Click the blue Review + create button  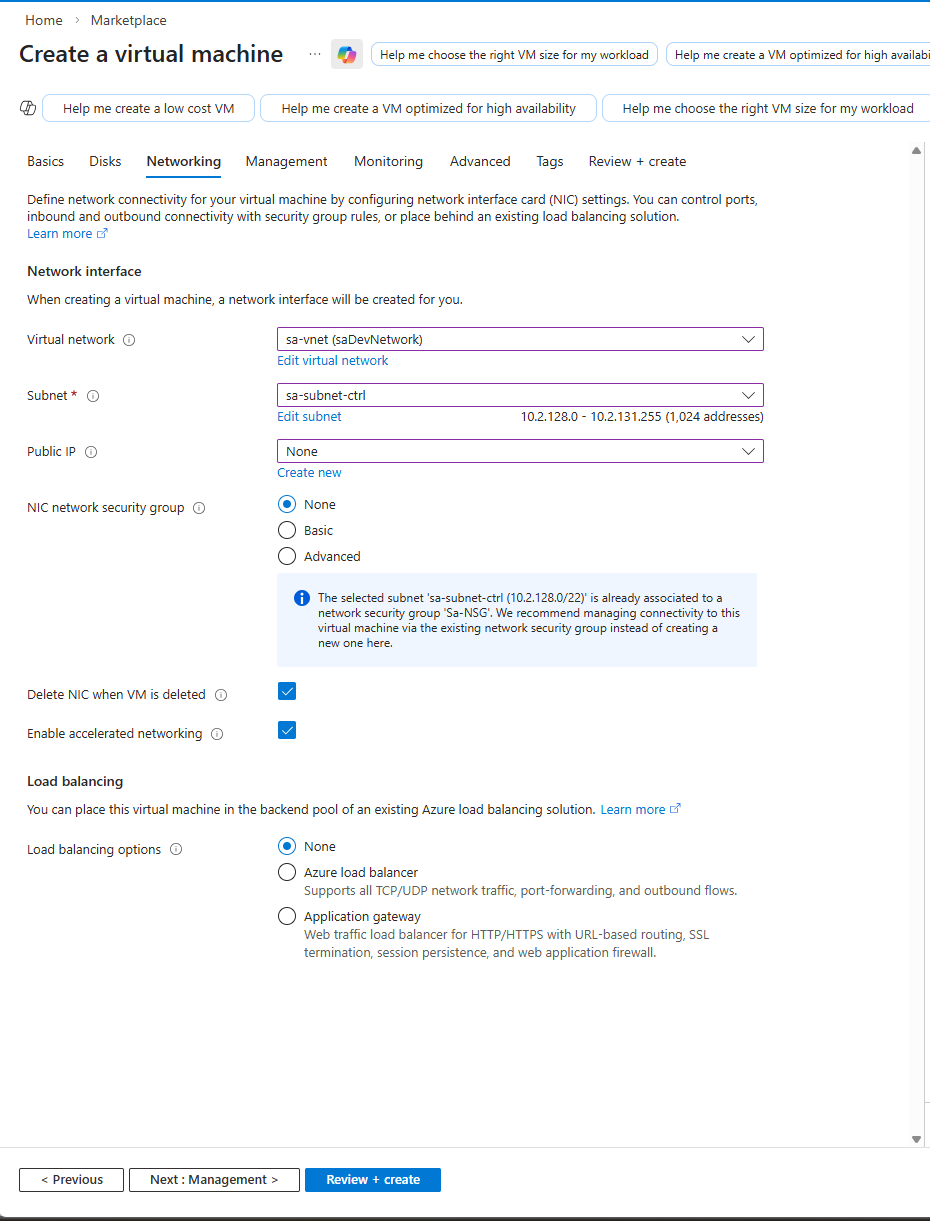[x=372, y=1180]
